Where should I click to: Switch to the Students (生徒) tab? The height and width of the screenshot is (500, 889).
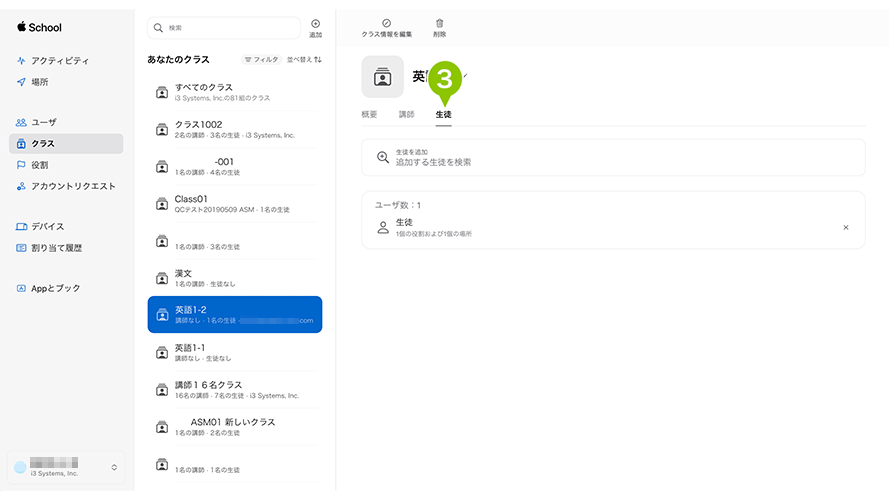point(443,115)
